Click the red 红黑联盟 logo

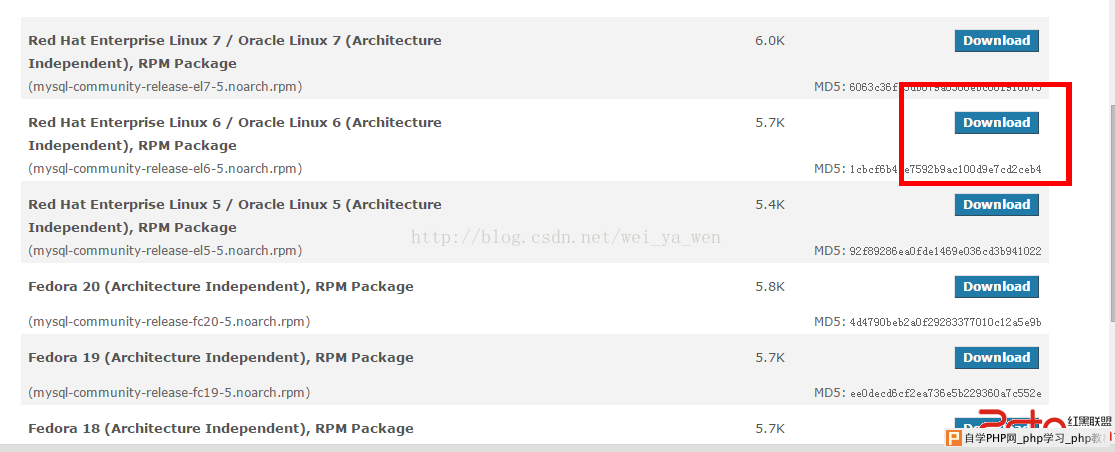tap(1045, 421)
